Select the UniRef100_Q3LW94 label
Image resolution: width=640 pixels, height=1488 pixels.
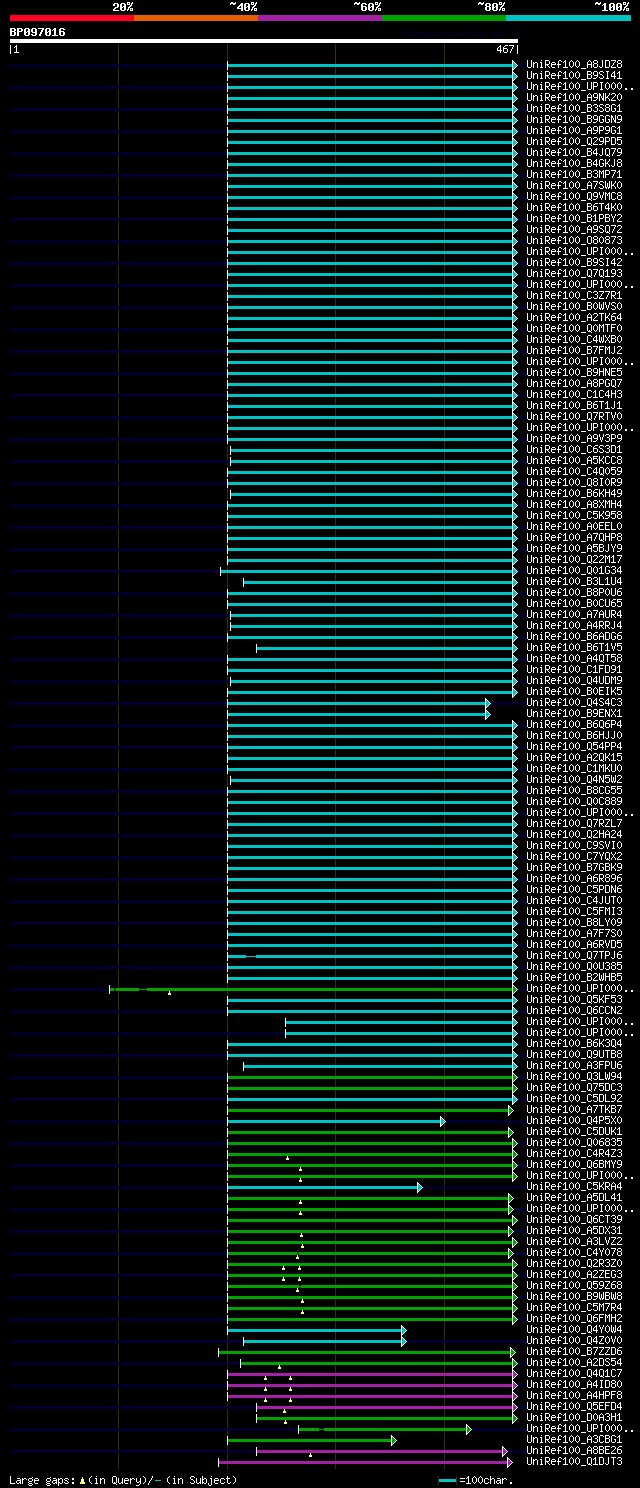(574, 1076)
